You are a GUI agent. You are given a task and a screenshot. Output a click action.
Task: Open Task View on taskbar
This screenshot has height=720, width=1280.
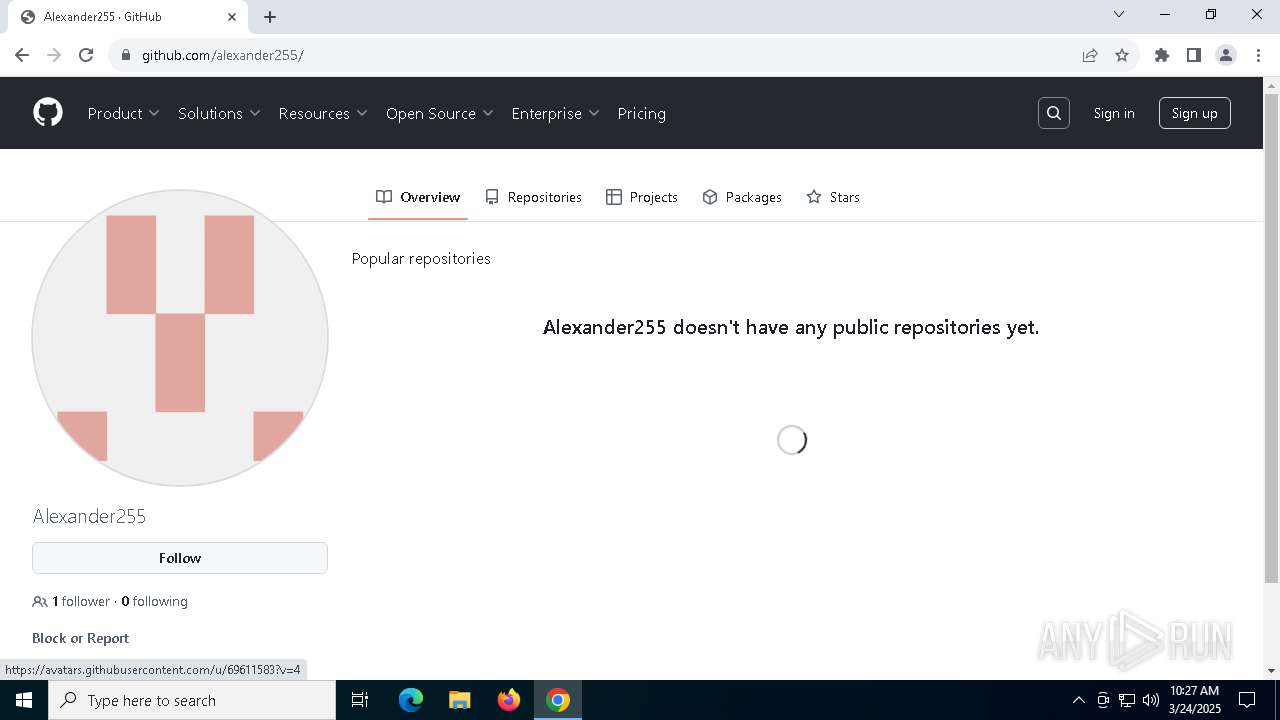tap(360, 700)
